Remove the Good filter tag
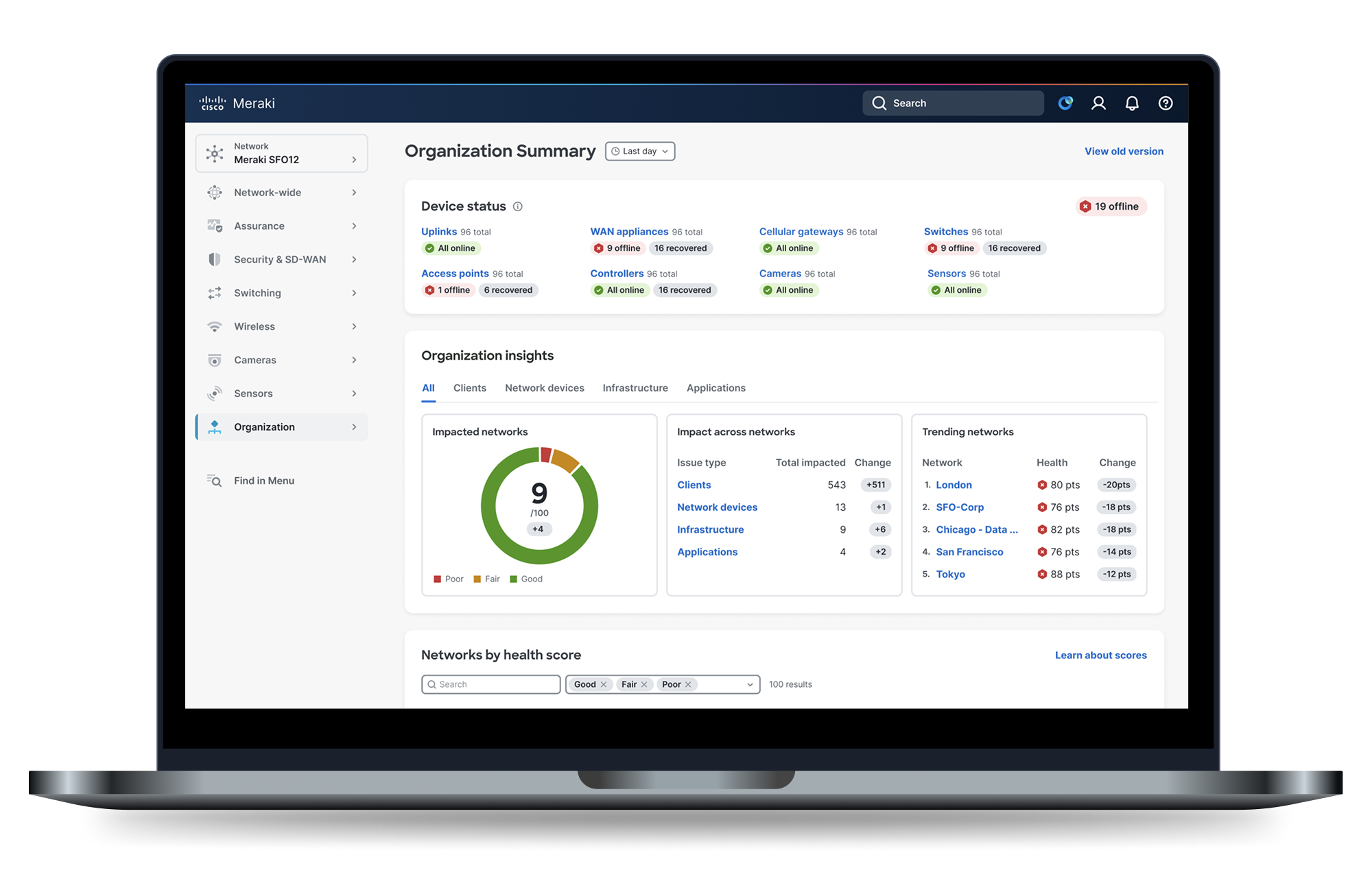 604,684
